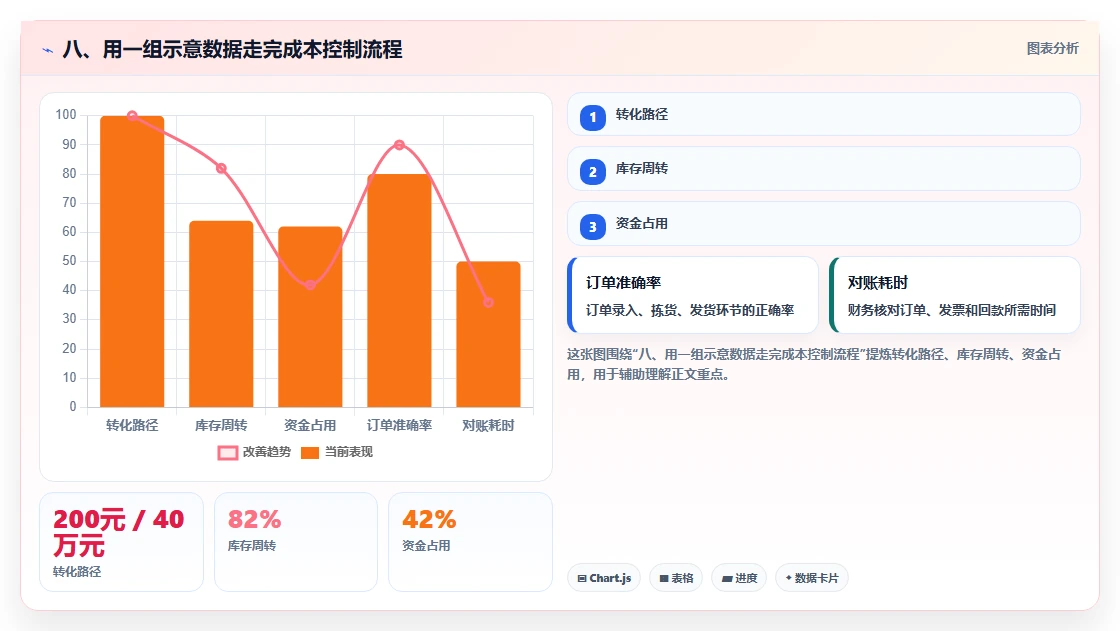1120x631 pixels.
Task: Click the 当前表现 legend label
Action: click(349, 452)
